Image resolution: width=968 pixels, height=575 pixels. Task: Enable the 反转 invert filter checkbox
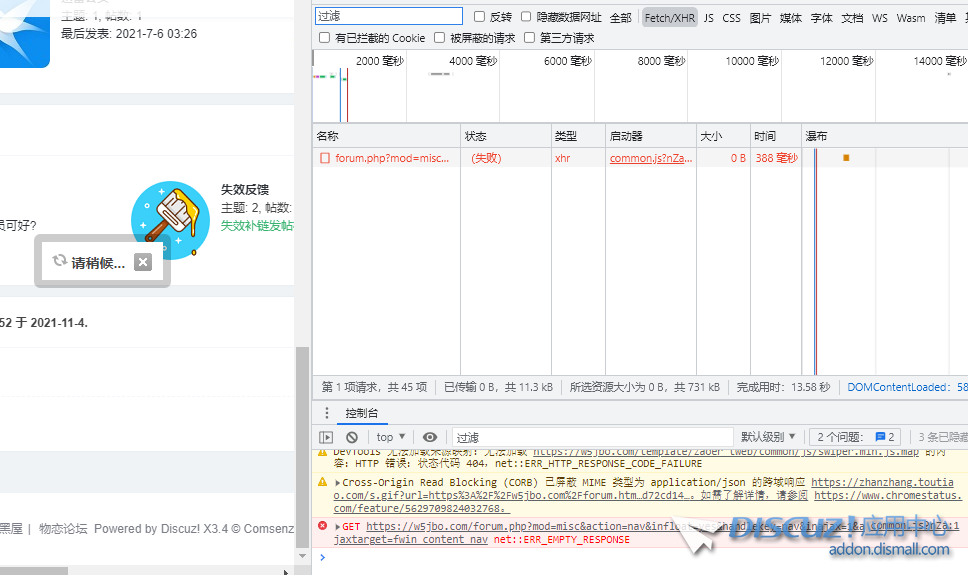(x=479, y=17)
